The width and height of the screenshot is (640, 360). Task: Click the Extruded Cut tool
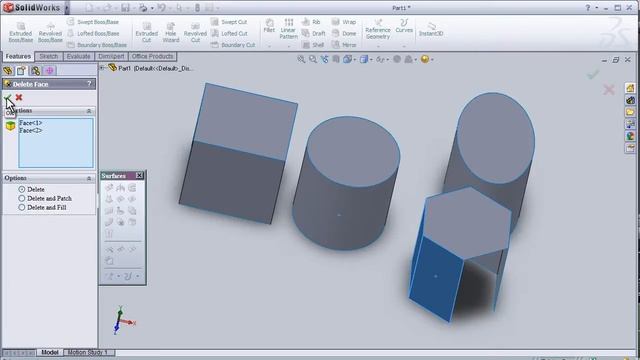click(147, 32)
